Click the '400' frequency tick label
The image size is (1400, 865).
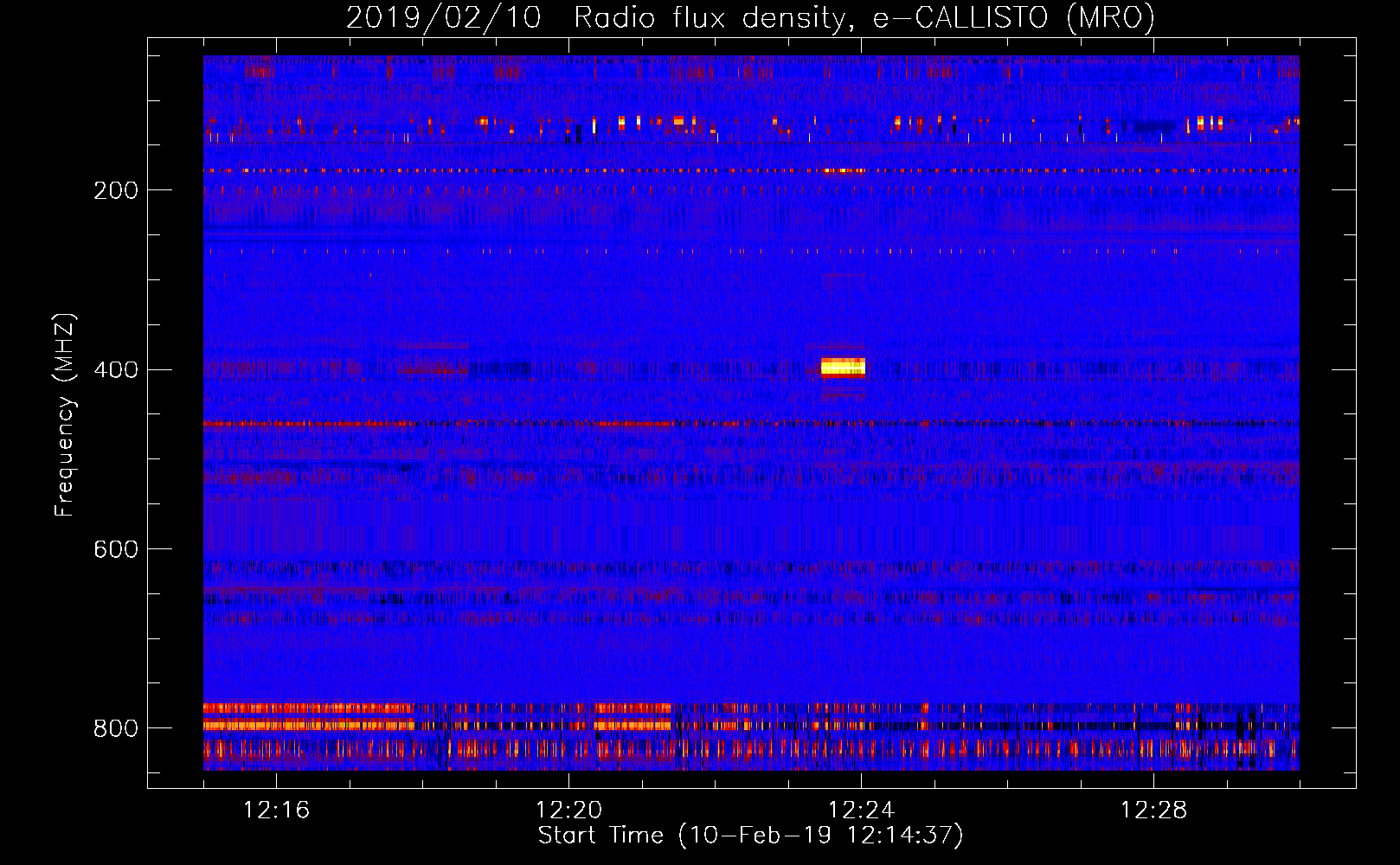116,370
